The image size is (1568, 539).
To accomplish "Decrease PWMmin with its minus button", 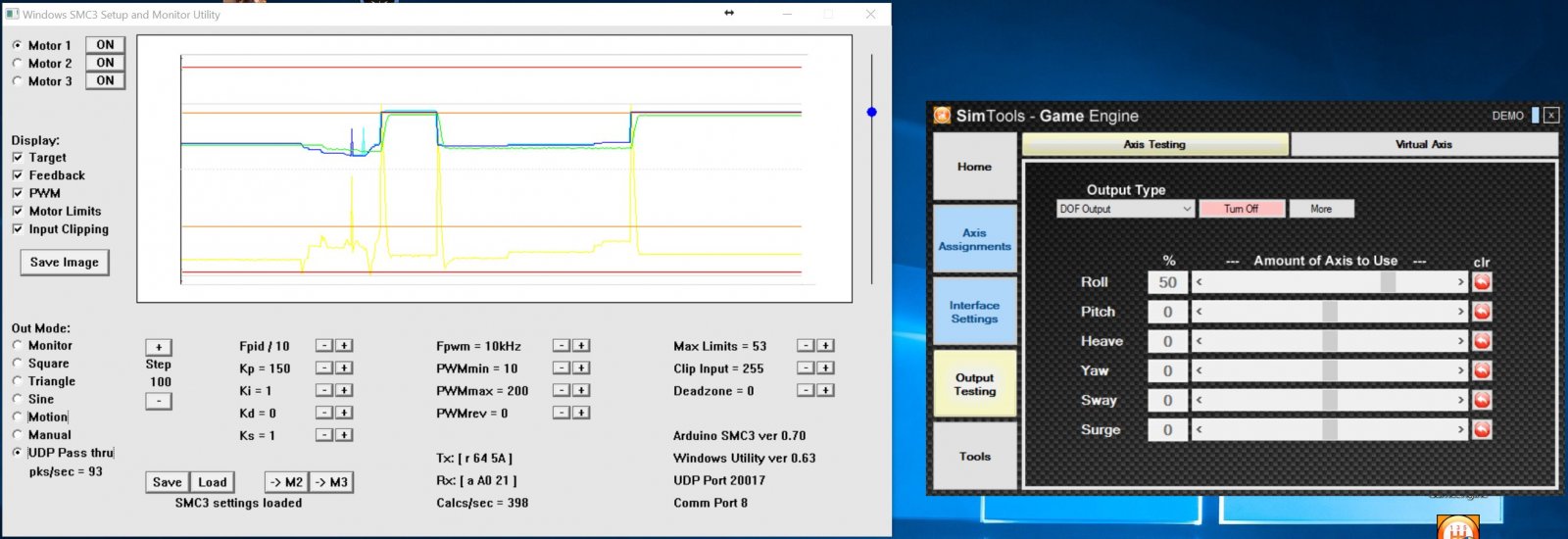I will coord(562,367).
